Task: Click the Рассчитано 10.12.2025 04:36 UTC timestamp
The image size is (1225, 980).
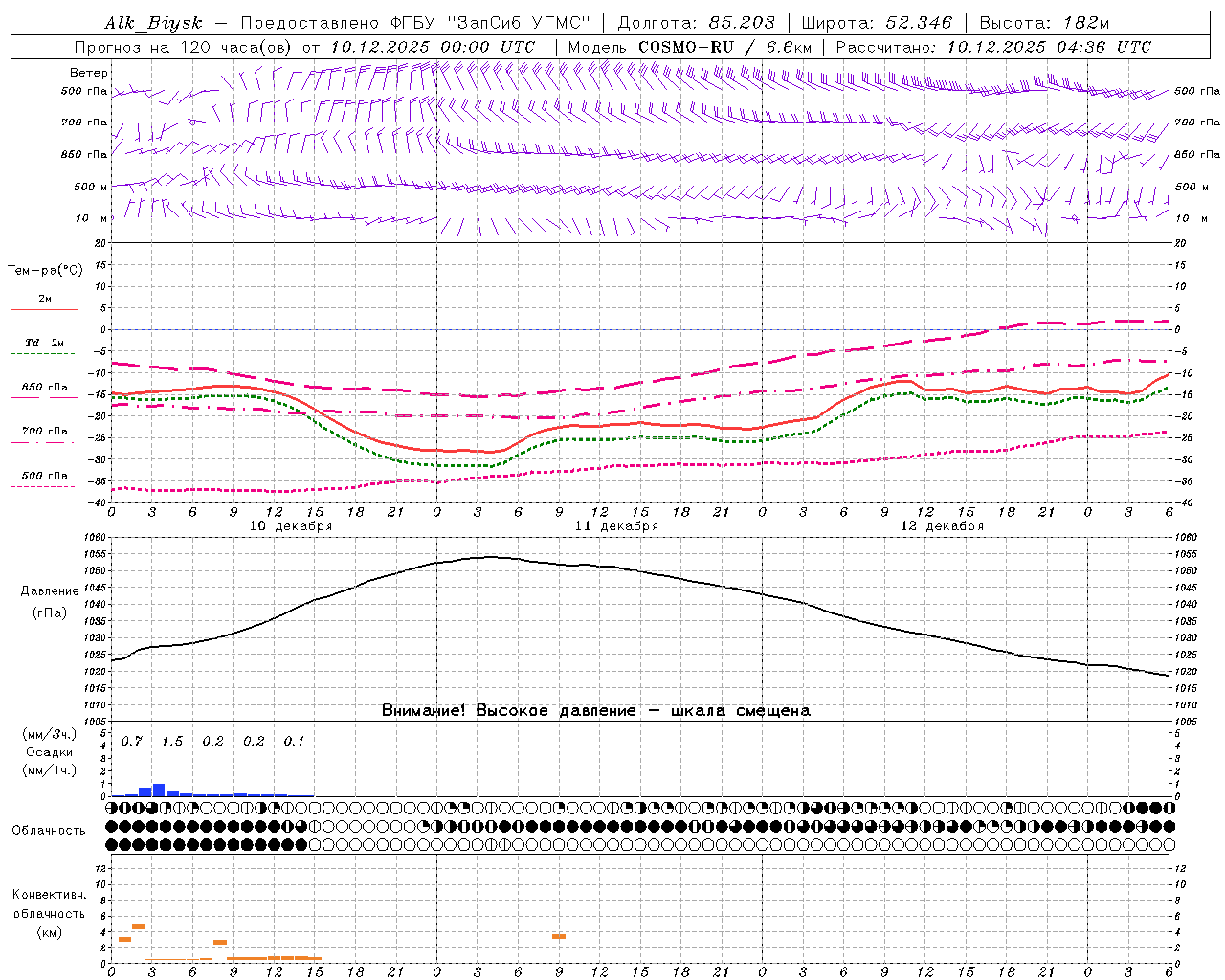Action: click(994, 46)
